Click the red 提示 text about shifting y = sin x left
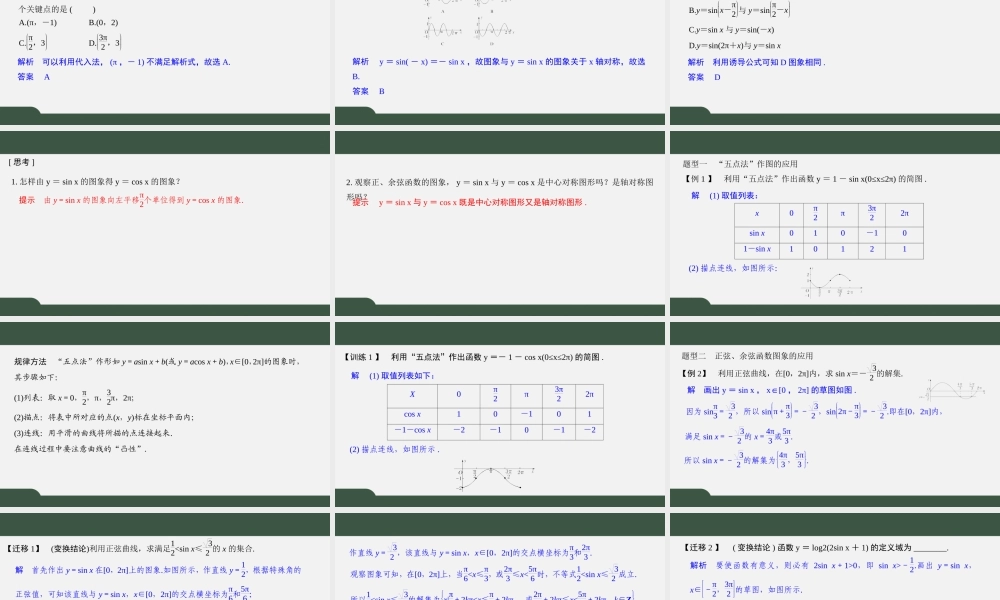This screenshot has height=600, width=1000. (x=131, y=200)
